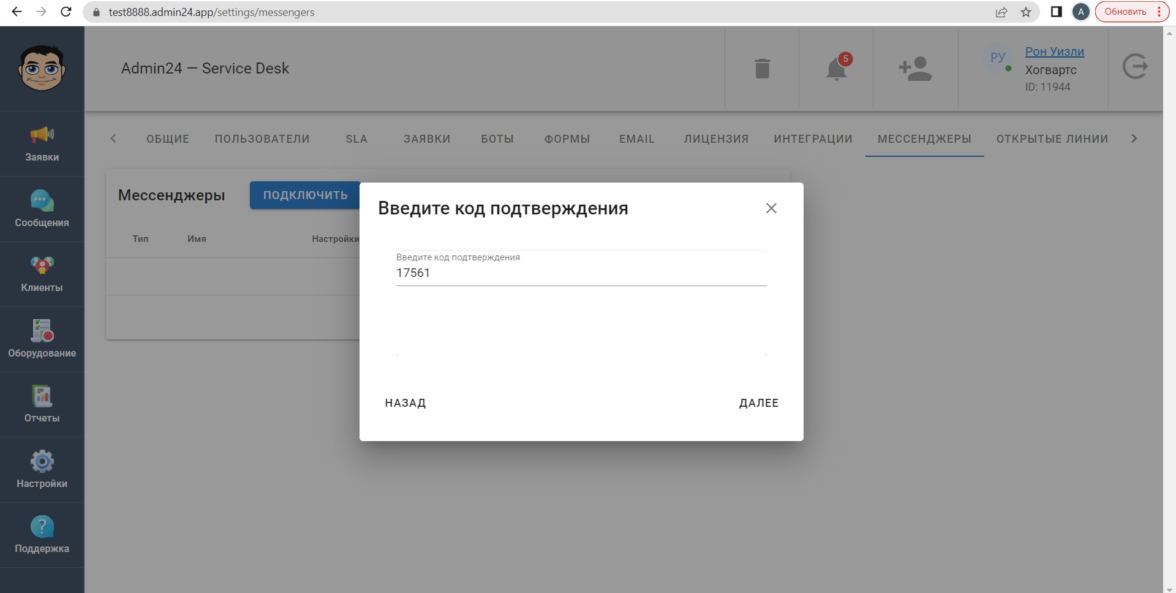Viewport: 1176px width, 593px height.
Task: Click the logout icon in header
Action: click(1136, 67)
